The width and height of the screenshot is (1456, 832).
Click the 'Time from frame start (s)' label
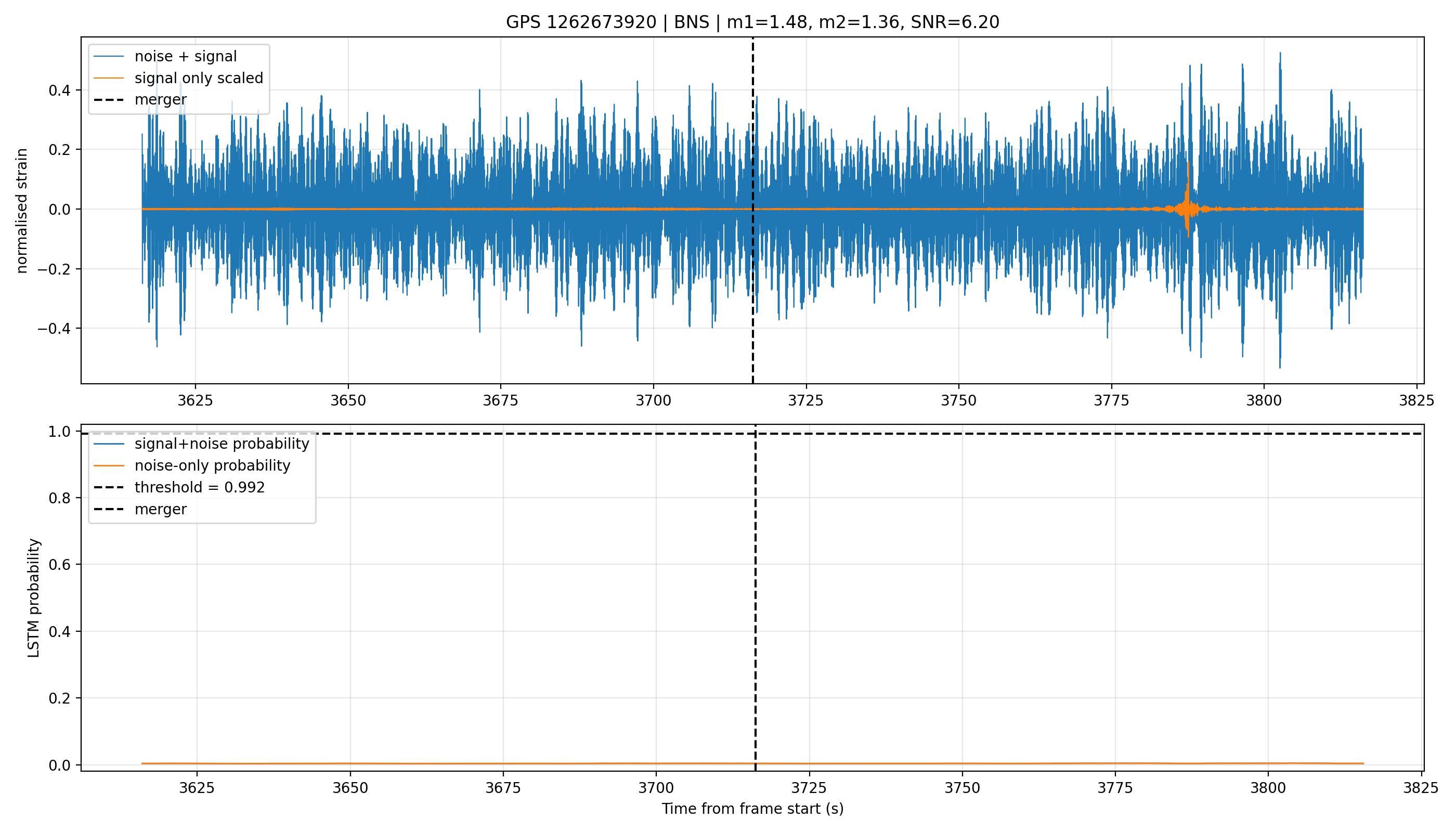coord(752,809)
